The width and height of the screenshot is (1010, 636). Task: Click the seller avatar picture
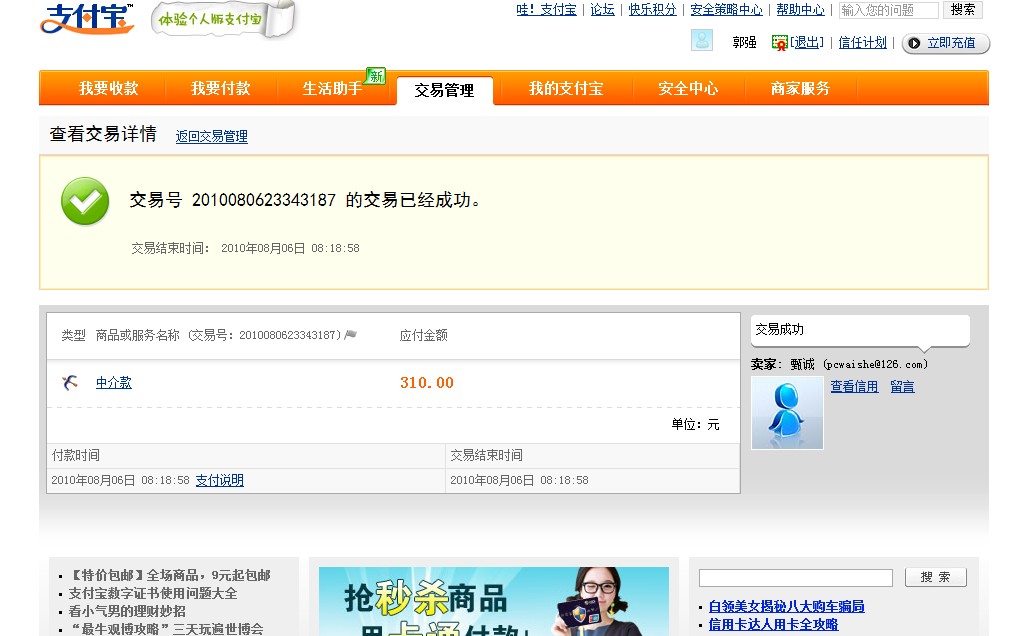(x=787, y=413)
